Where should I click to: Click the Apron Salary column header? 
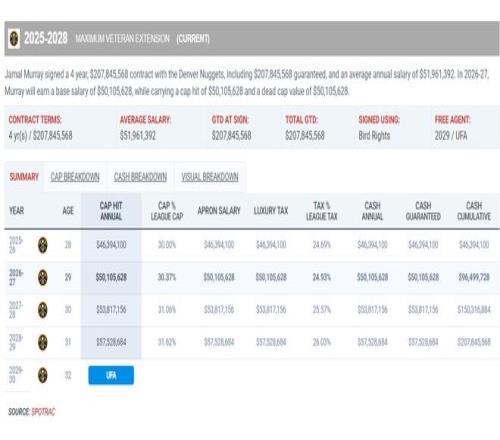click(x=219, y=211)
